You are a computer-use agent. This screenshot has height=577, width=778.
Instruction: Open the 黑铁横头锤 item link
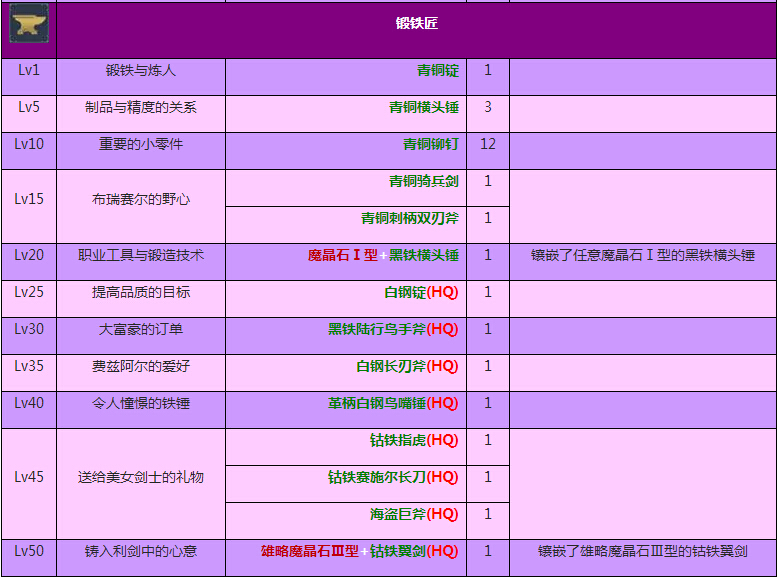coord(424,256)
